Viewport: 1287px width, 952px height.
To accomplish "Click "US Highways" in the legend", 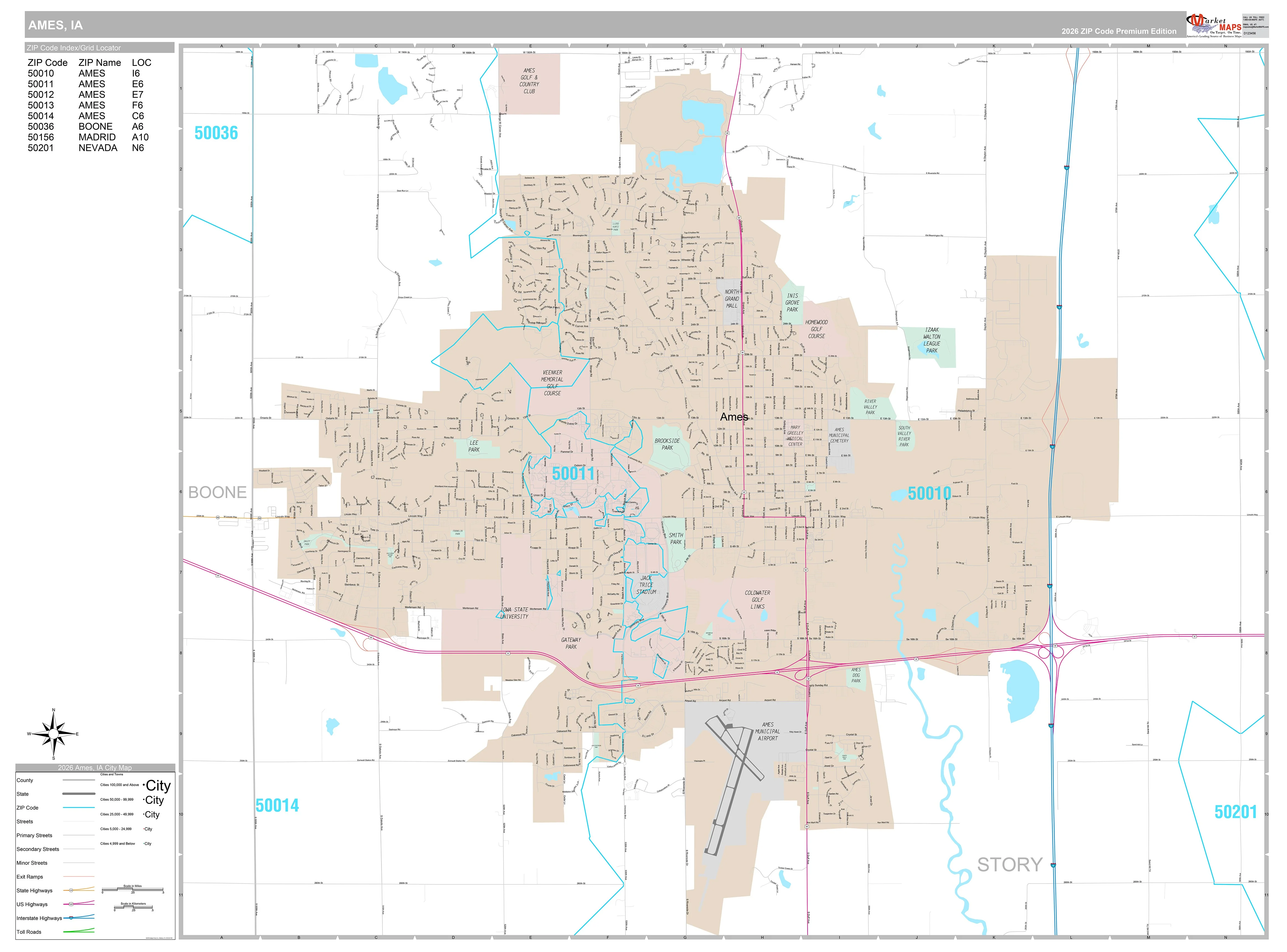I will (32, 905).
